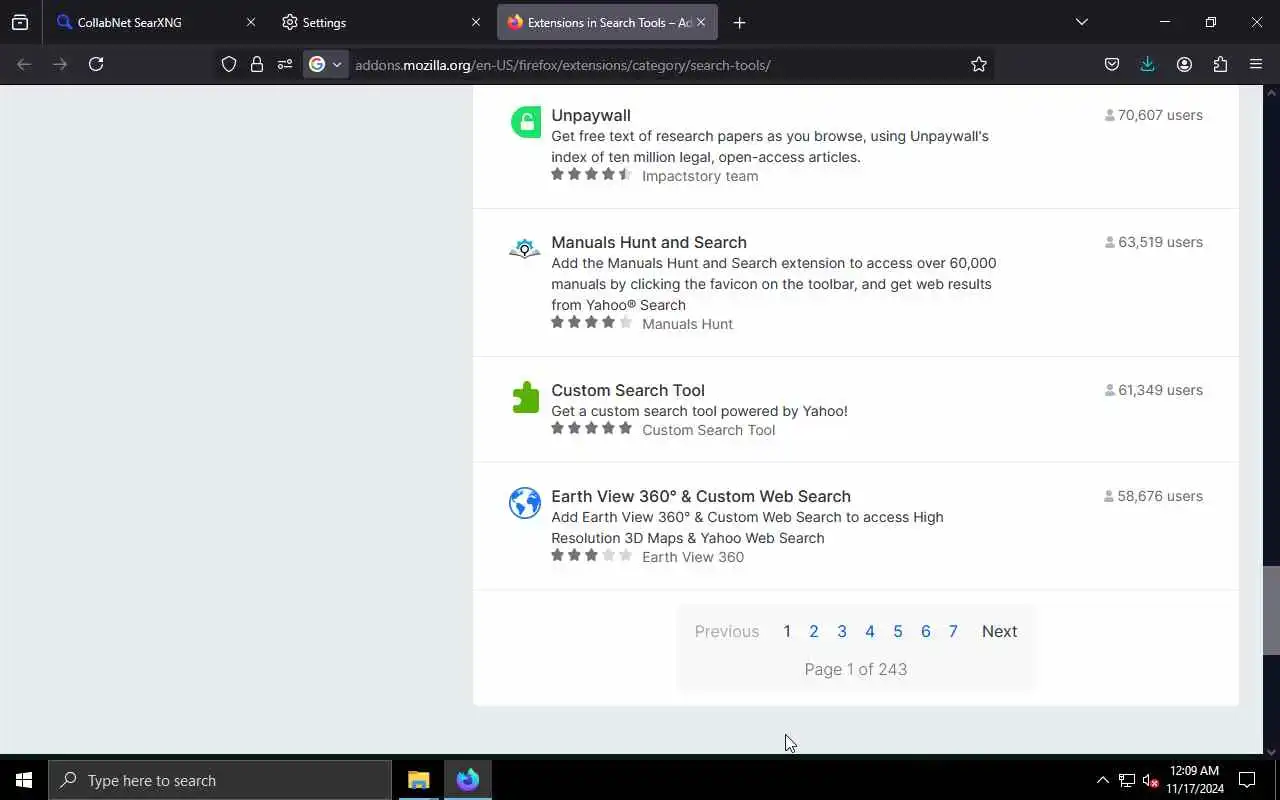Show downloads panel
The image size is (1280, 800).
click(1148, 64)
